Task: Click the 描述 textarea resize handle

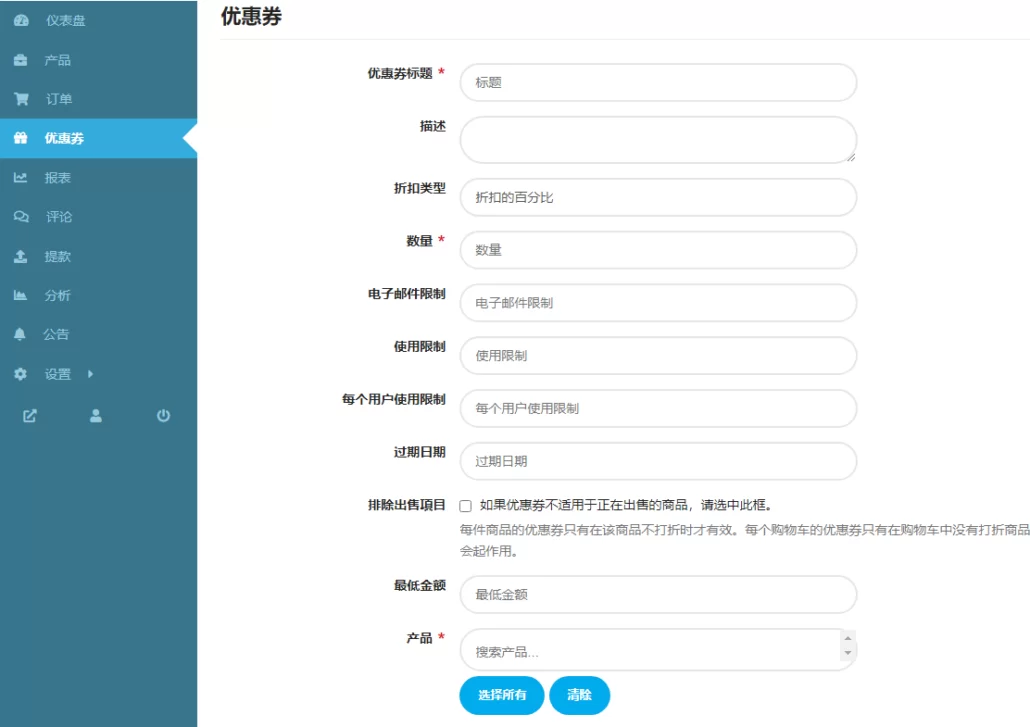Action: click(x=851, y=157)
